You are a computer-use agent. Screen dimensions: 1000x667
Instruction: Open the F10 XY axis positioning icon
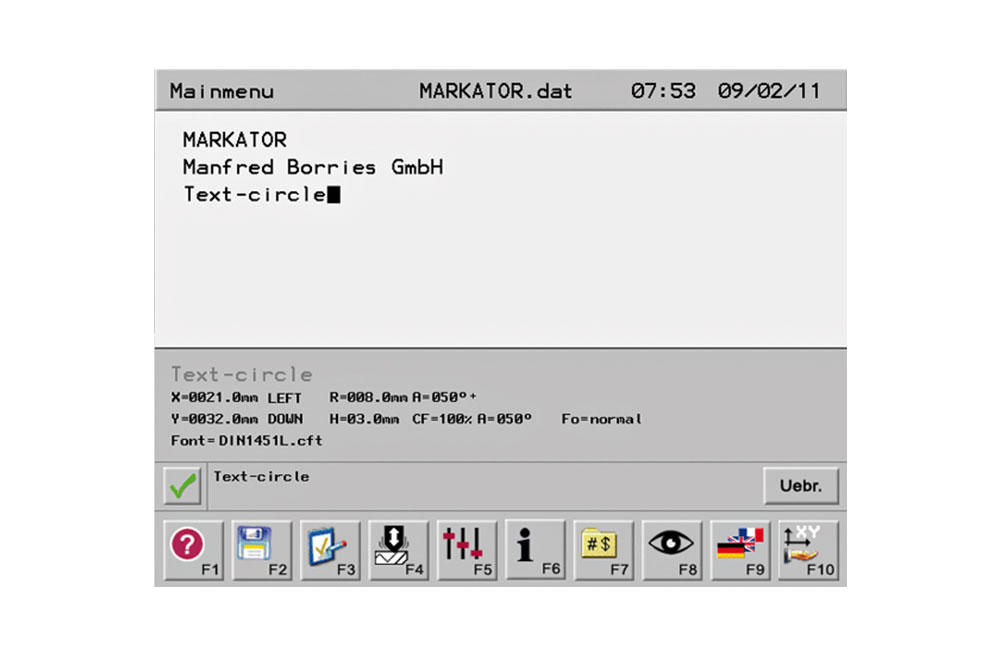809,550
